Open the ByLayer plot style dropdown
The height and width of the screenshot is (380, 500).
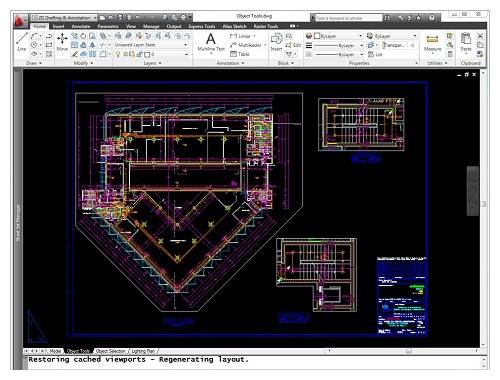tap(392, 36)
